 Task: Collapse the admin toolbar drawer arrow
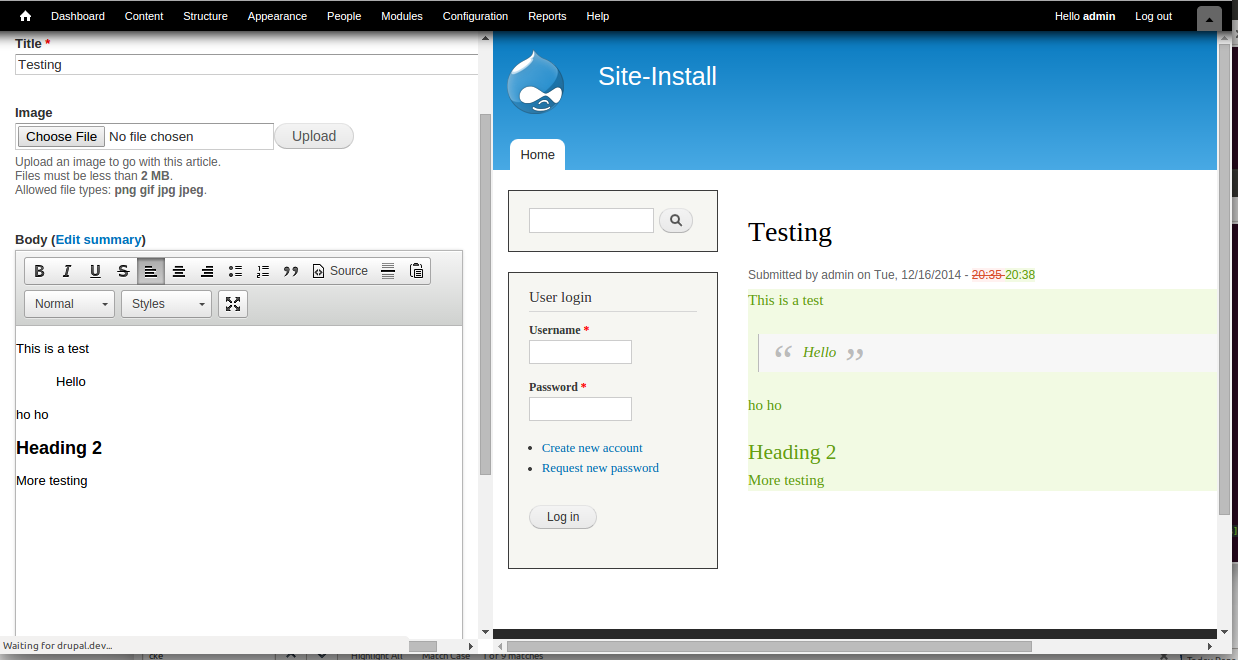[x=1209, y=18]
